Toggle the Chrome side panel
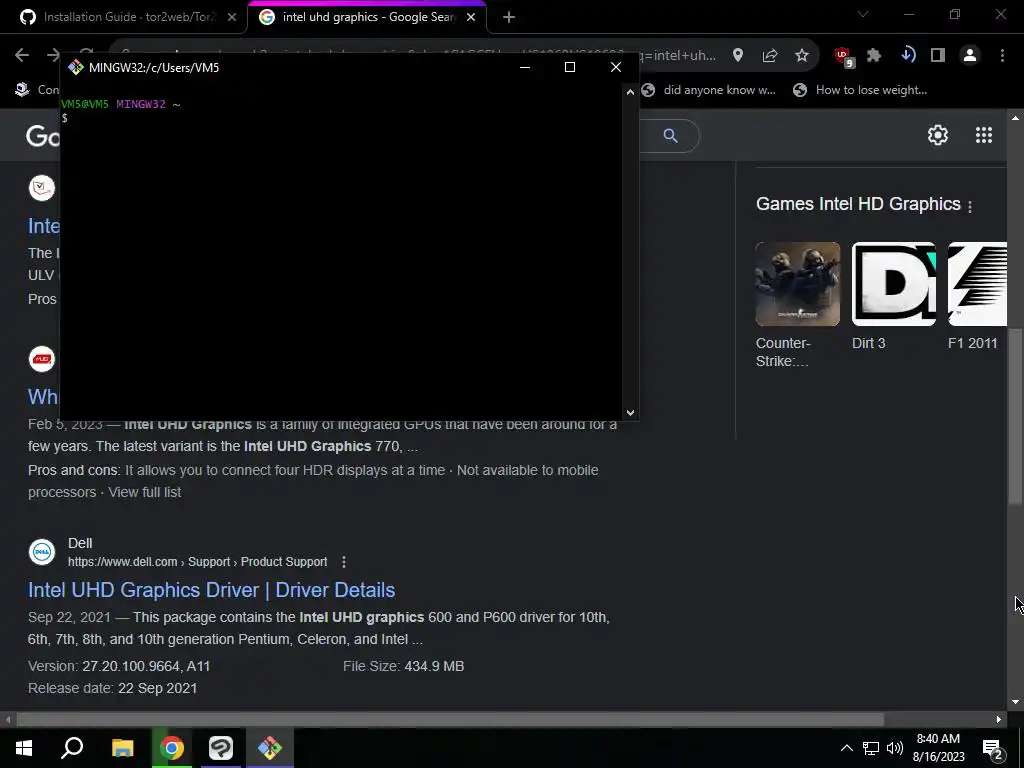 point(938,56)
